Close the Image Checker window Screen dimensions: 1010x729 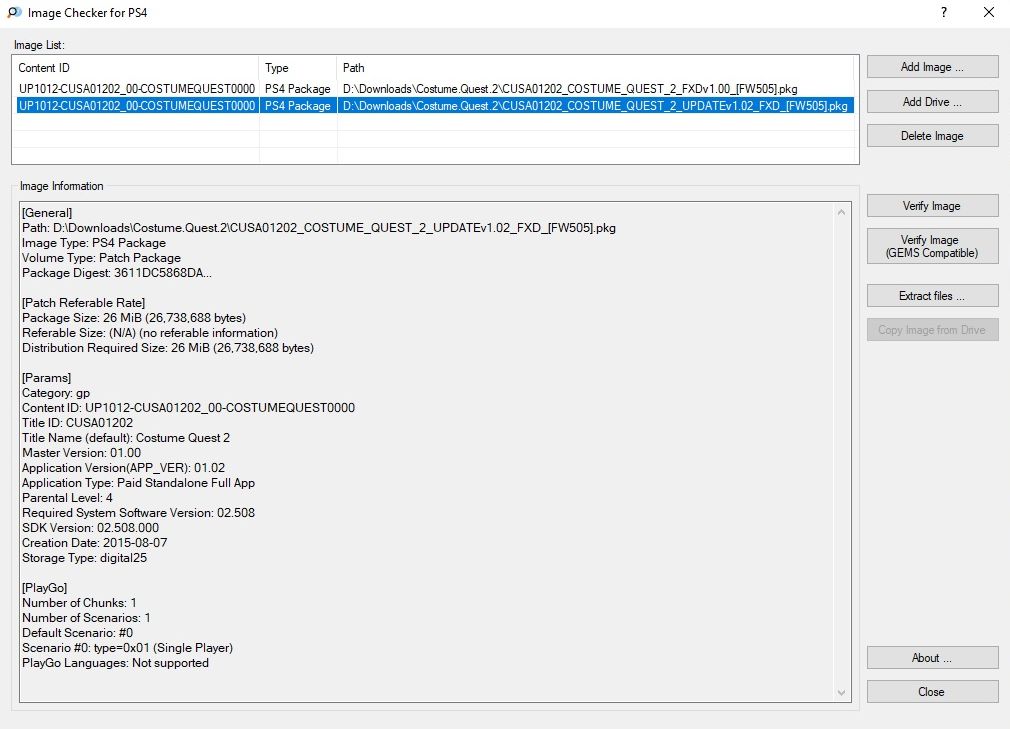989,12
